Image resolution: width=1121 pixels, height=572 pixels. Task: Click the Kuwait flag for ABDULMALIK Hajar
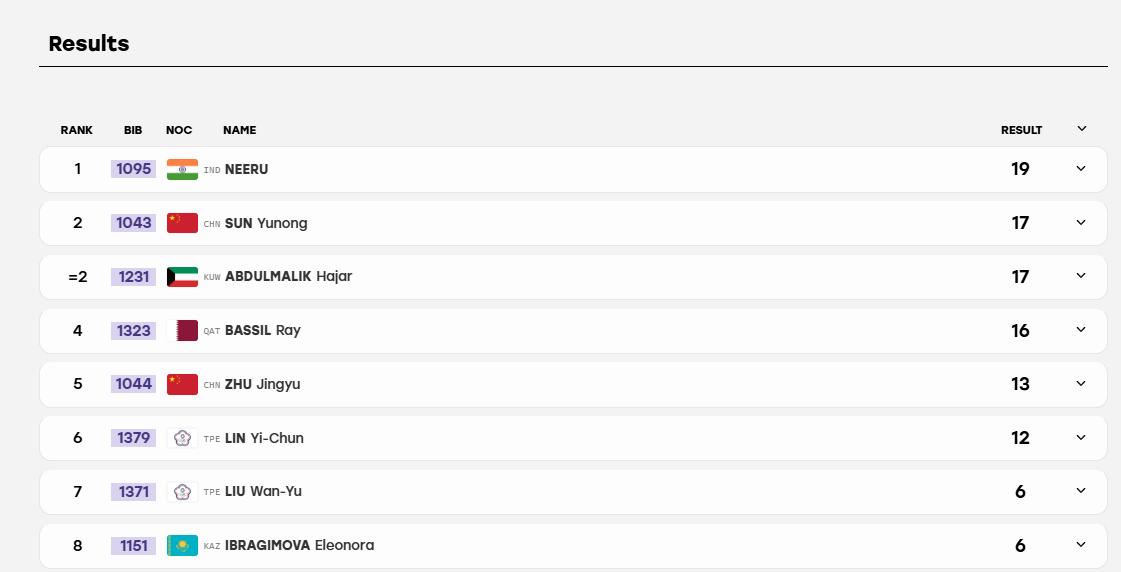point(182,277)
